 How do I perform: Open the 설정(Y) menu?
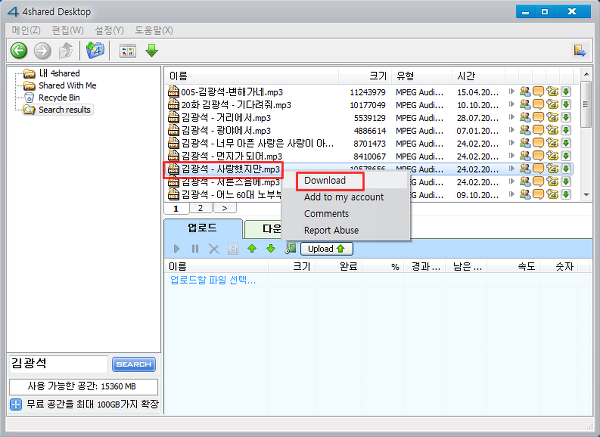coord(109,30)
